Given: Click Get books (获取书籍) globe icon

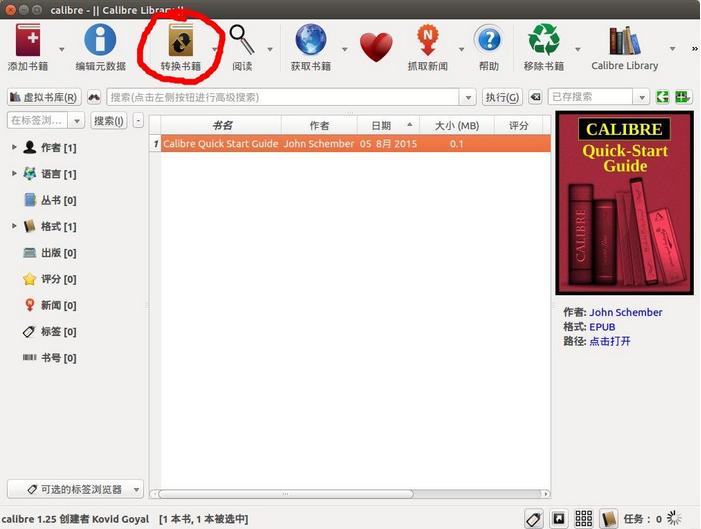Looking at the screenshot, I should (311, 40).
